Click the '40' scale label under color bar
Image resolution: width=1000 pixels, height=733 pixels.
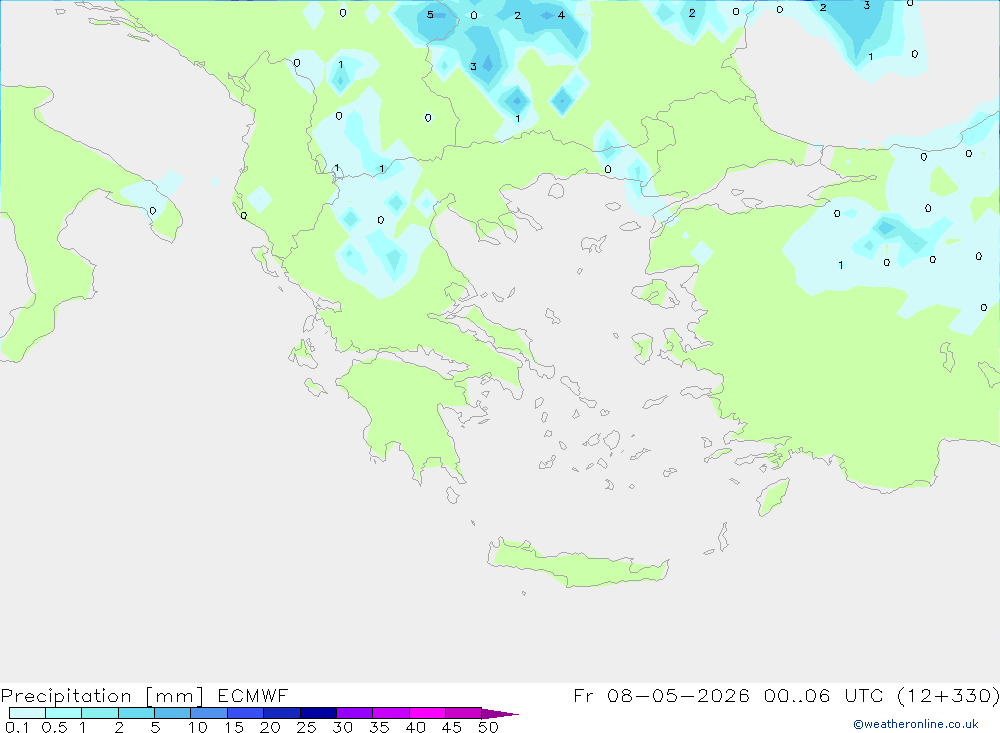(x=416, y=727)
